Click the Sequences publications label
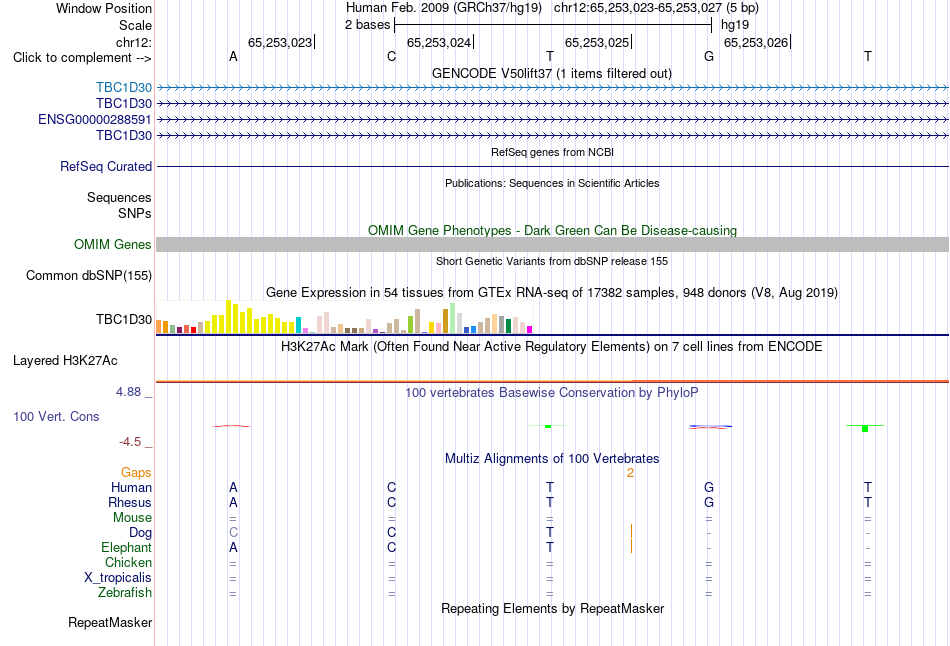The width and height of the screenshot is (950, 646). point(119,198)
